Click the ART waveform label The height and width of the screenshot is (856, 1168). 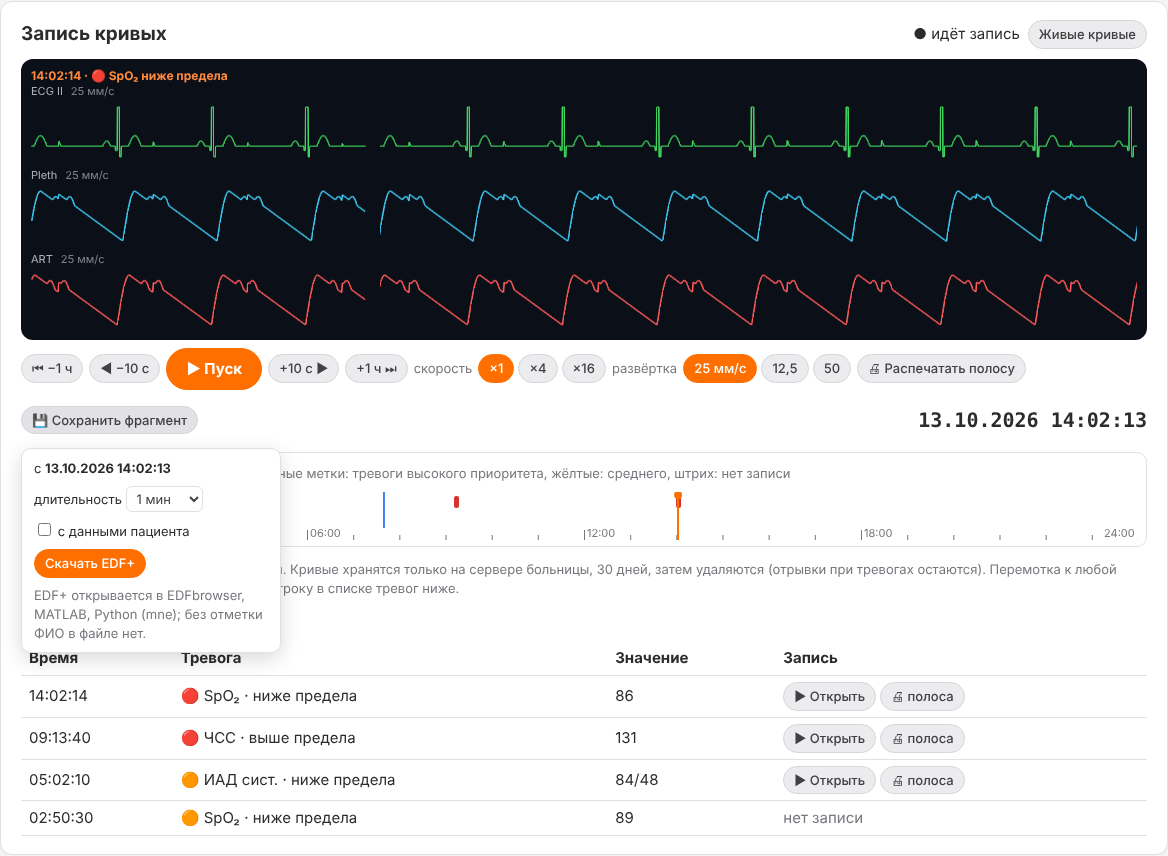tap(42, 259)
